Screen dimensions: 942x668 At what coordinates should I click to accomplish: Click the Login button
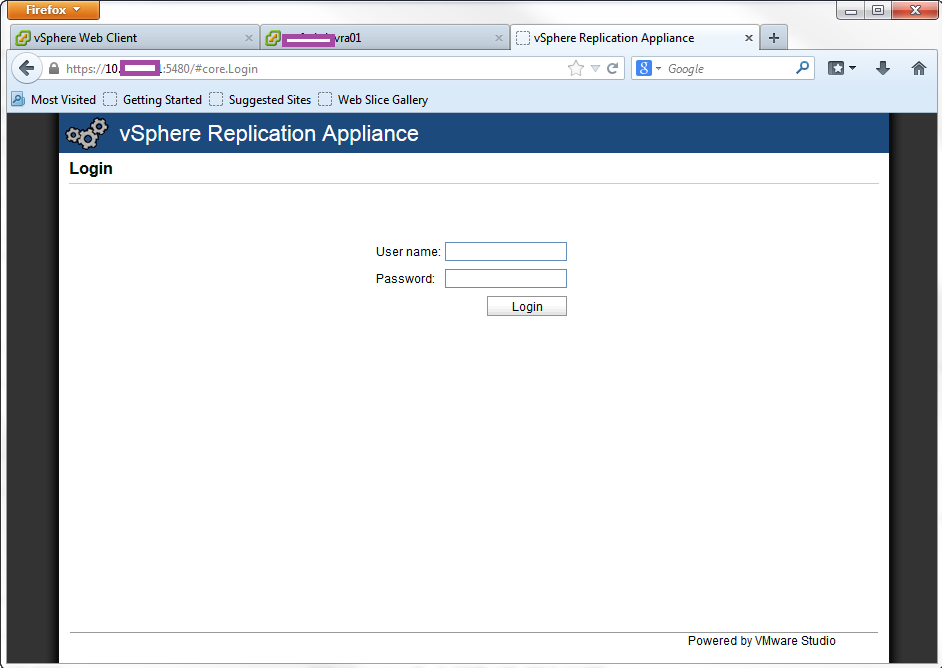(527, 306)
